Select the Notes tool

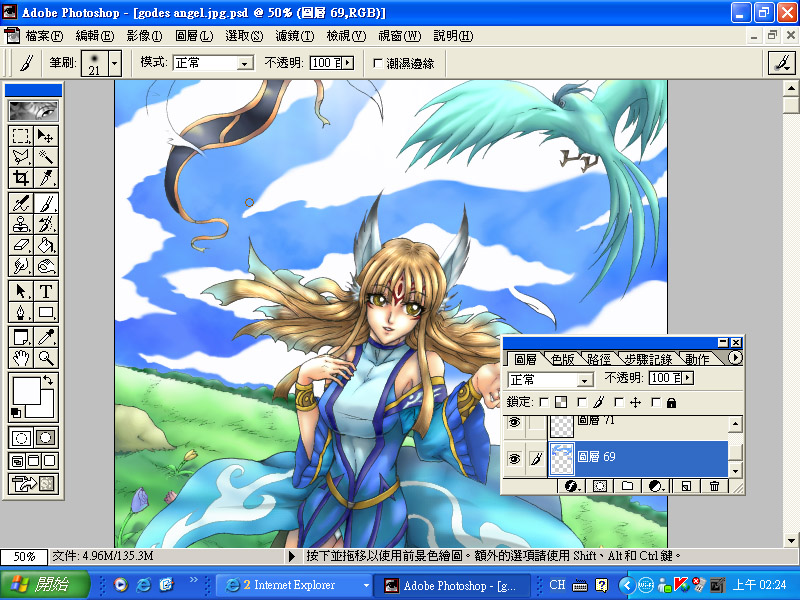click(21, 337)
